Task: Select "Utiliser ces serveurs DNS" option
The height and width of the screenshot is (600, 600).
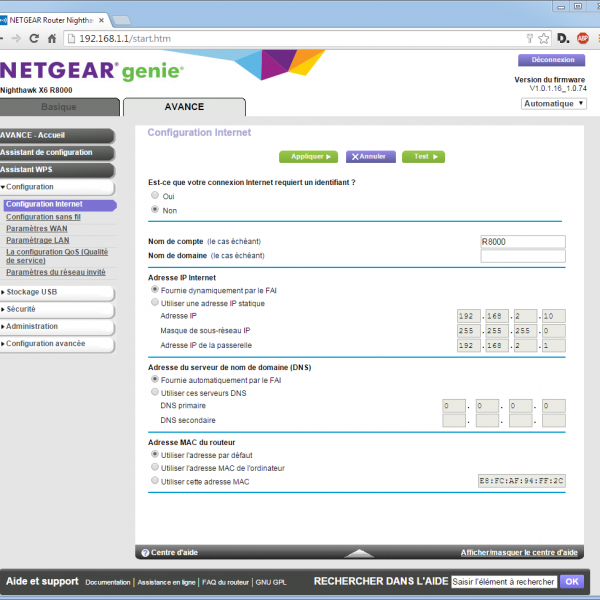Action: [x=154, y=393]
